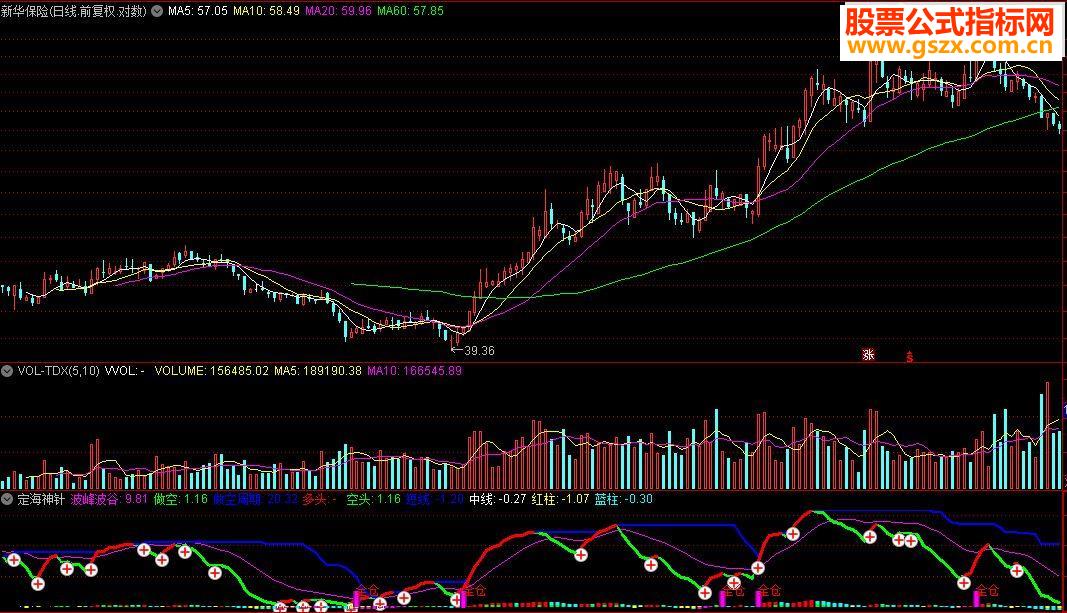The height and width of the screenshot is (613, 1067).
Task: Select the MA5: 57.05 label
Action: click(198, 11)
